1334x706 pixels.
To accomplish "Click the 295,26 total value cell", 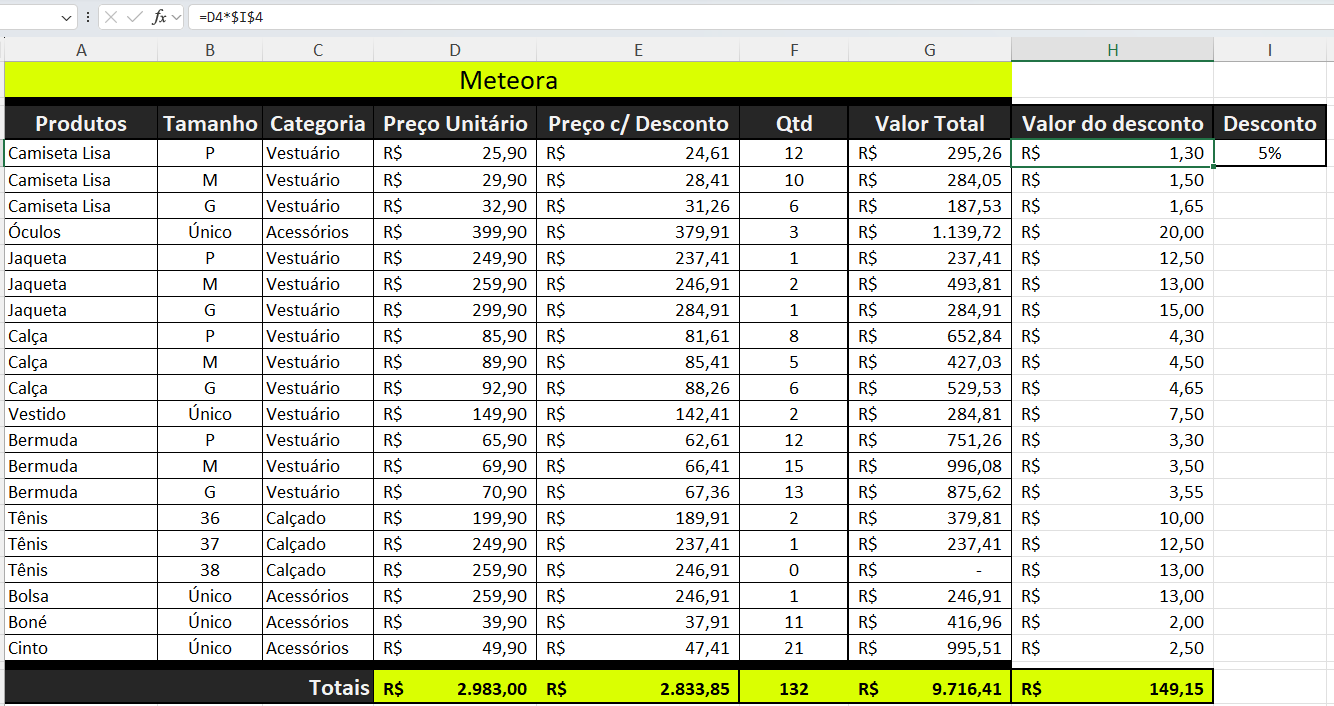I will click(x=930, y=153).
